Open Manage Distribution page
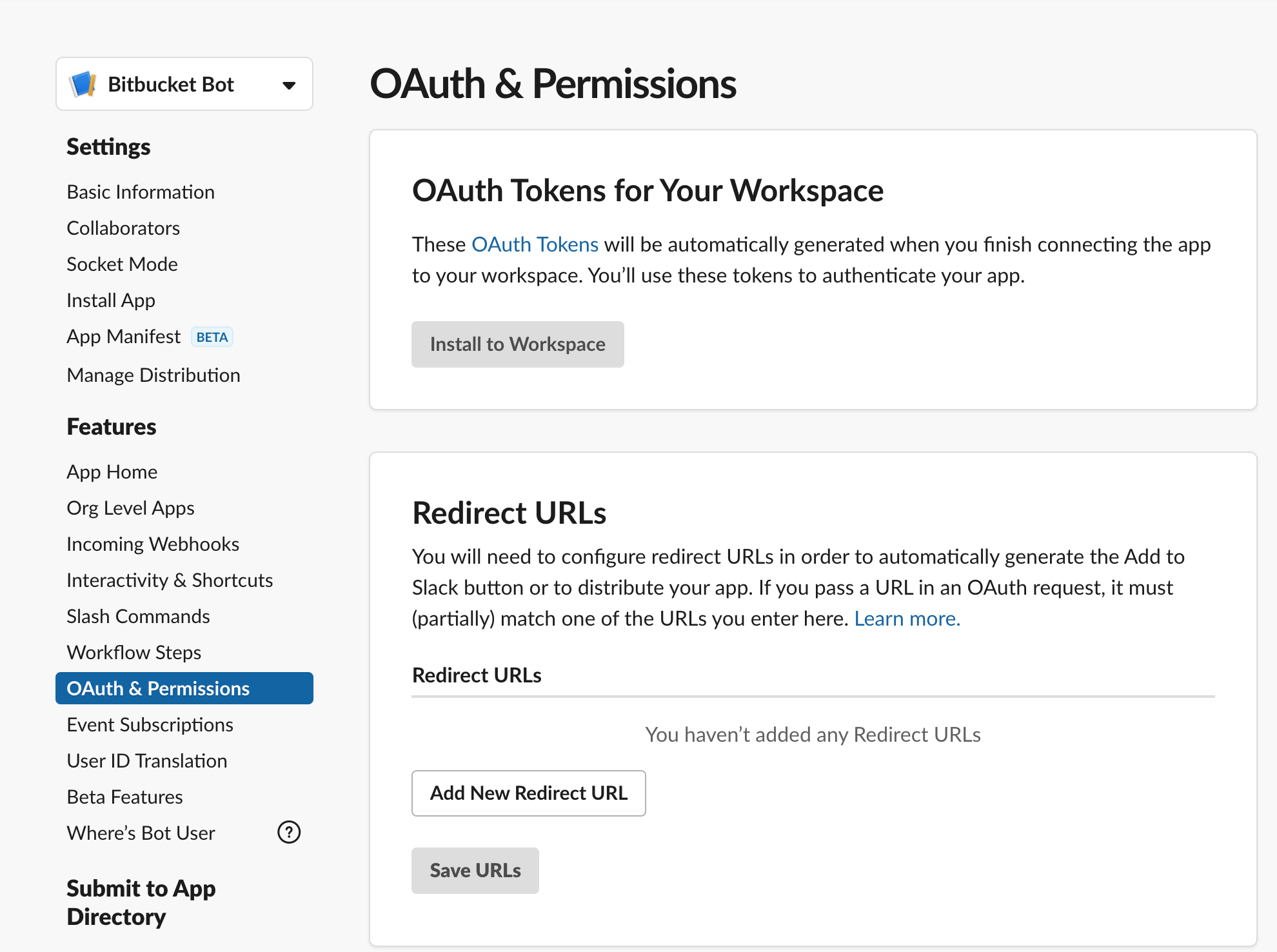The width and height of the screenshot is (1277, 952). point(153,375)
